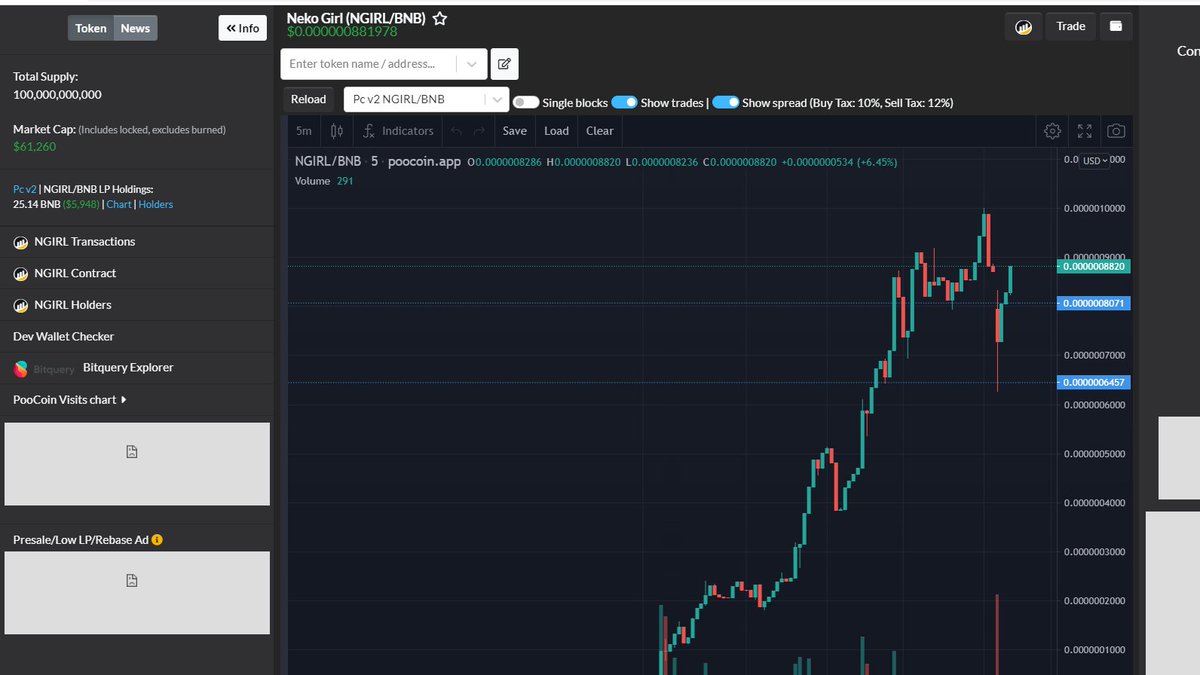Open the Pc v2 NGIRL/BNB pair dropdown
This screenshot has height=675, width=1200.
tap(497, 99)
